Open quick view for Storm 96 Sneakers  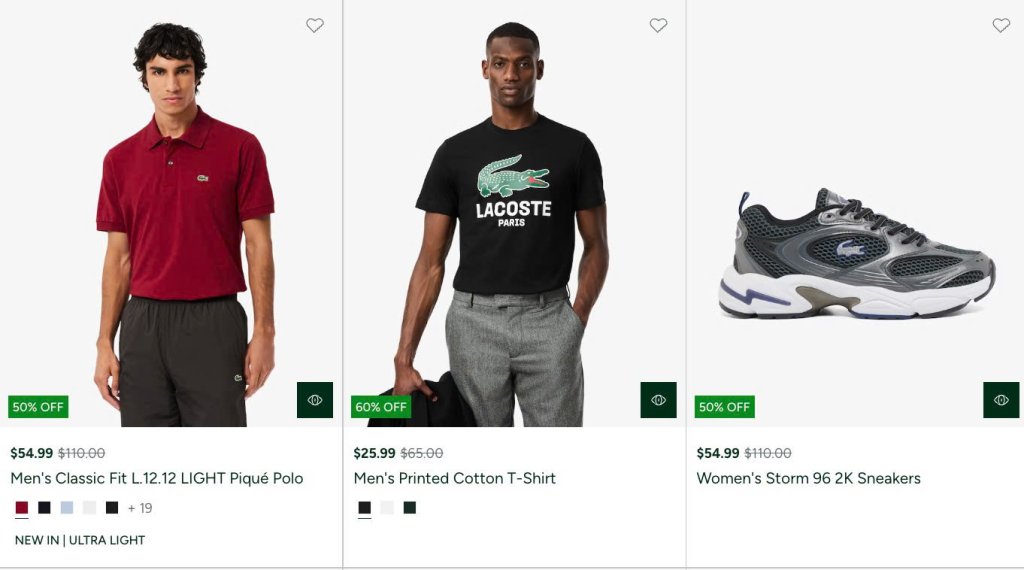(1001, 400)
